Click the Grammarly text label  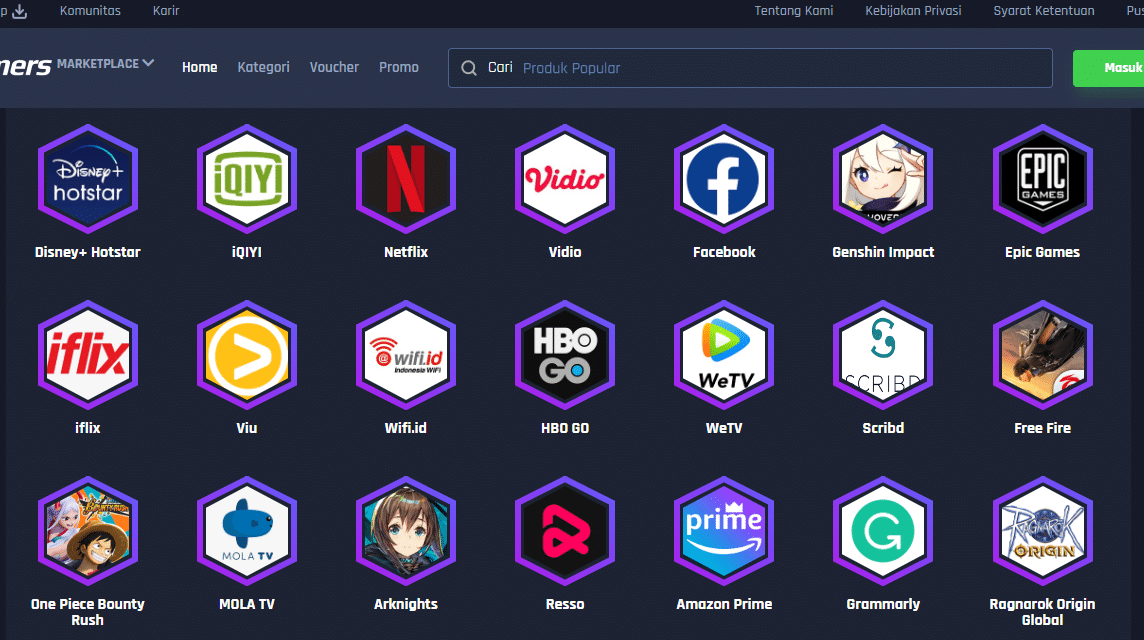tap(883, 604)
